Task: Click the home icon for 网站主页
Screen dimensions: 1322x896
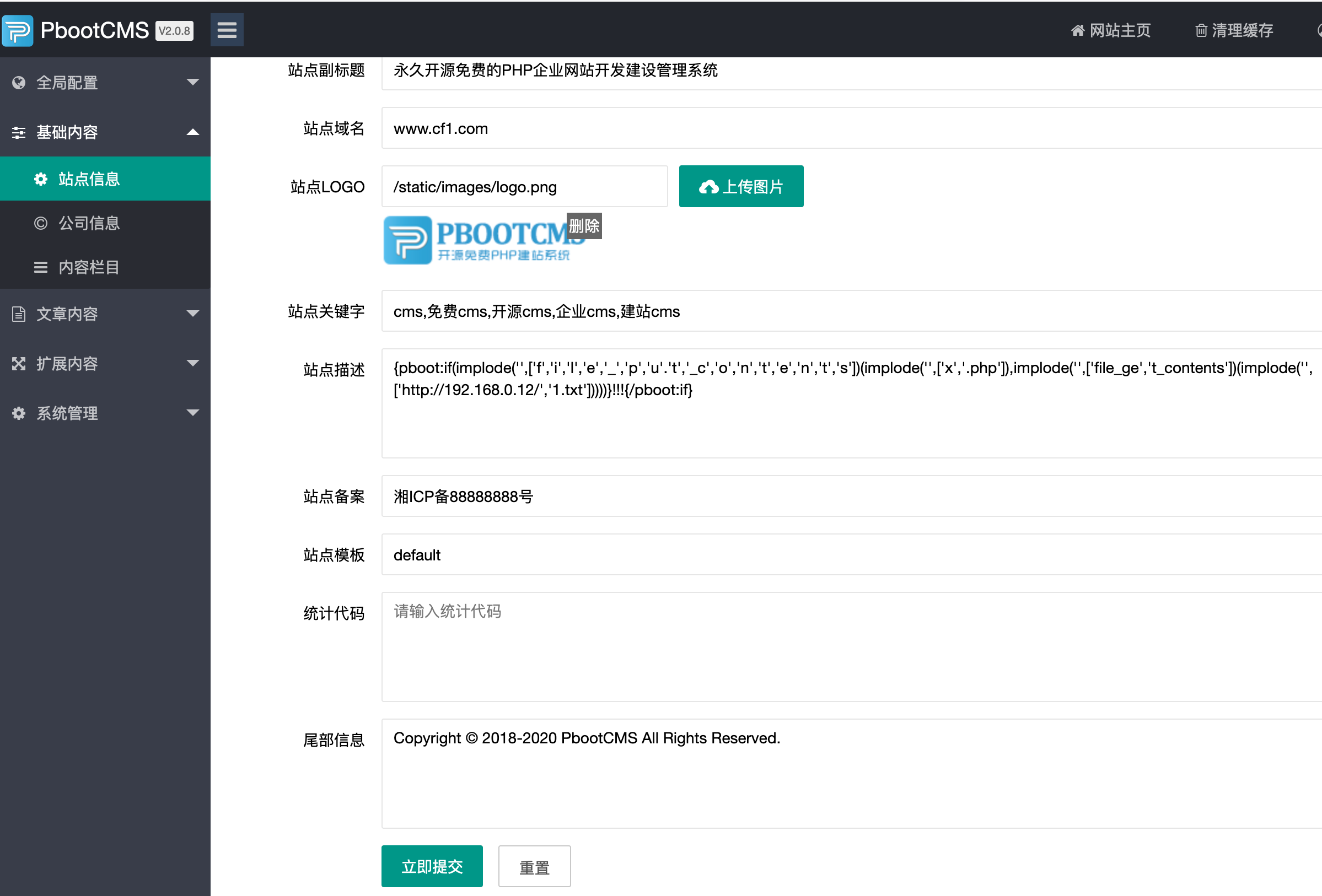Action: (x=1077, y=30)
